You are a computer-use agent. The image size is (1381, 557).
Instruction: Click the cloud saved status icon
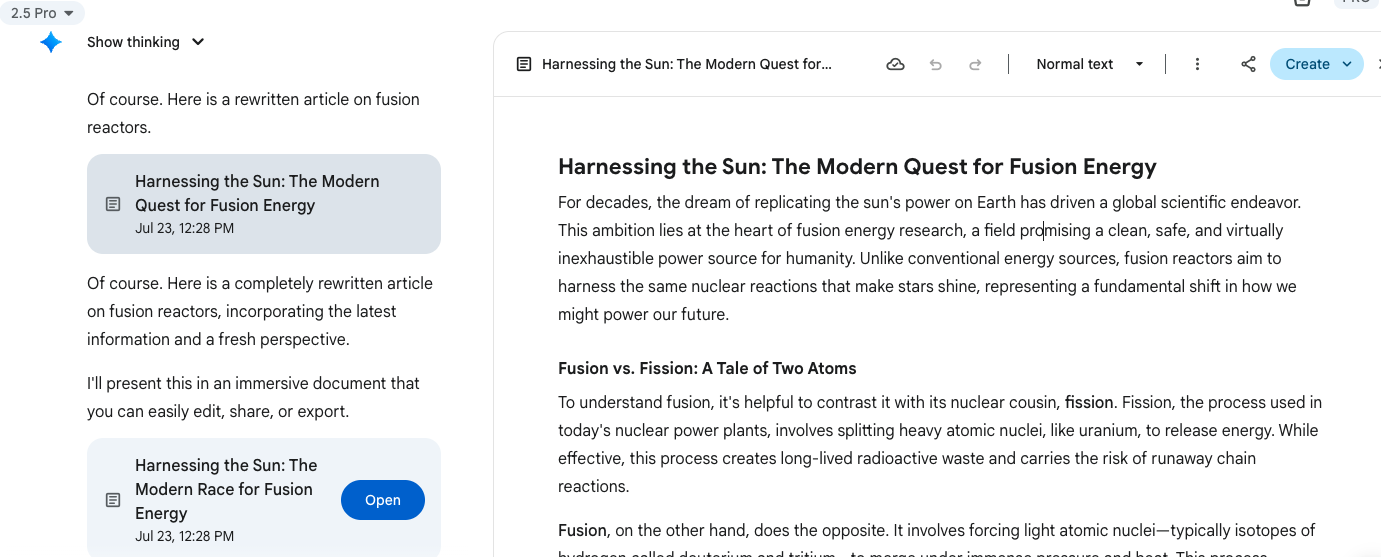point(896,64)
